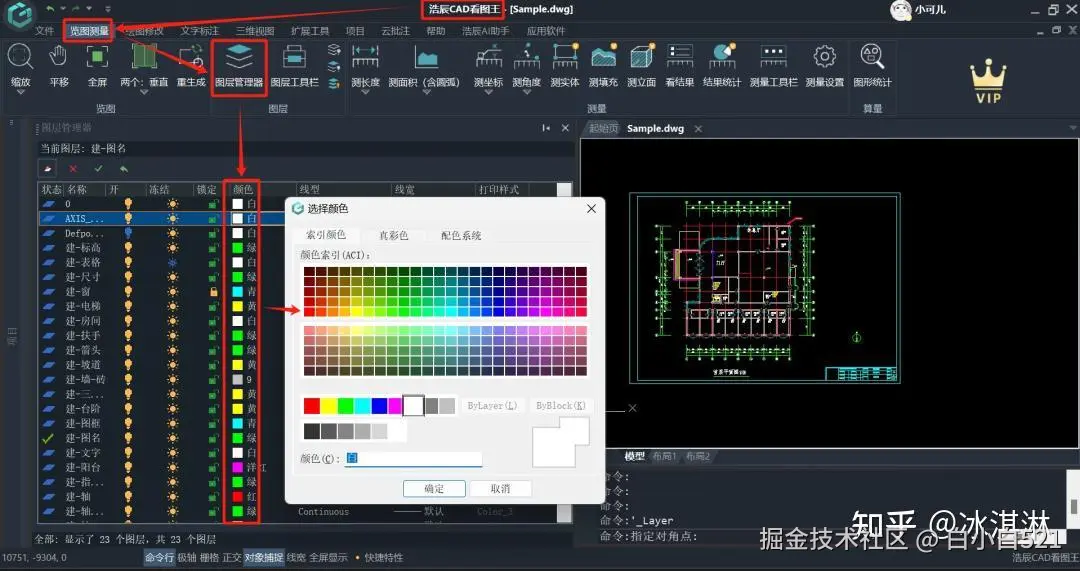Switch to the 真彩色 tab
Image resolution: width=1080 pixels, height=571 pixels.
(x=393, y=236)
